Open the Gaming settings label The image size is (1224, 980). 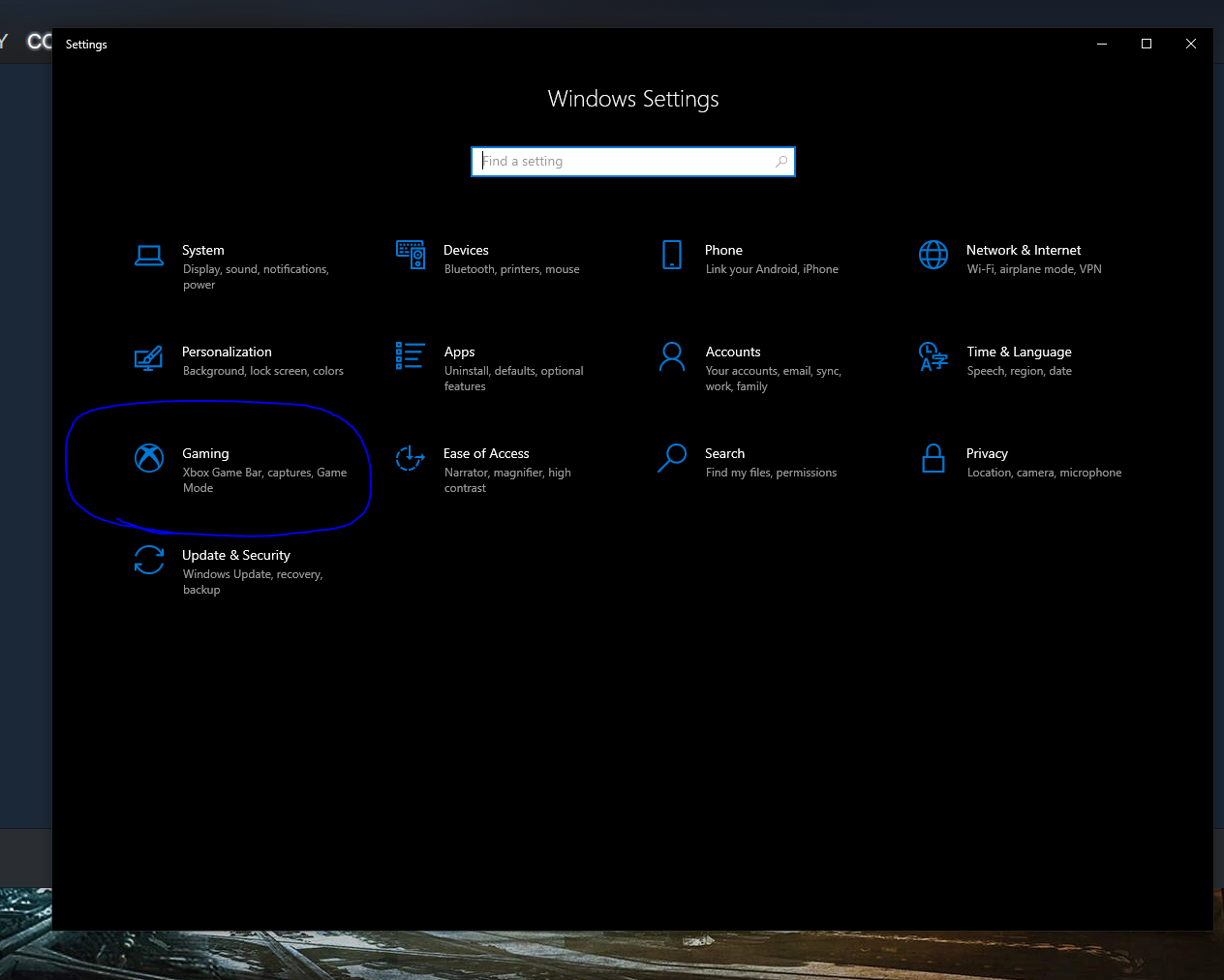[x=205, y=453]
